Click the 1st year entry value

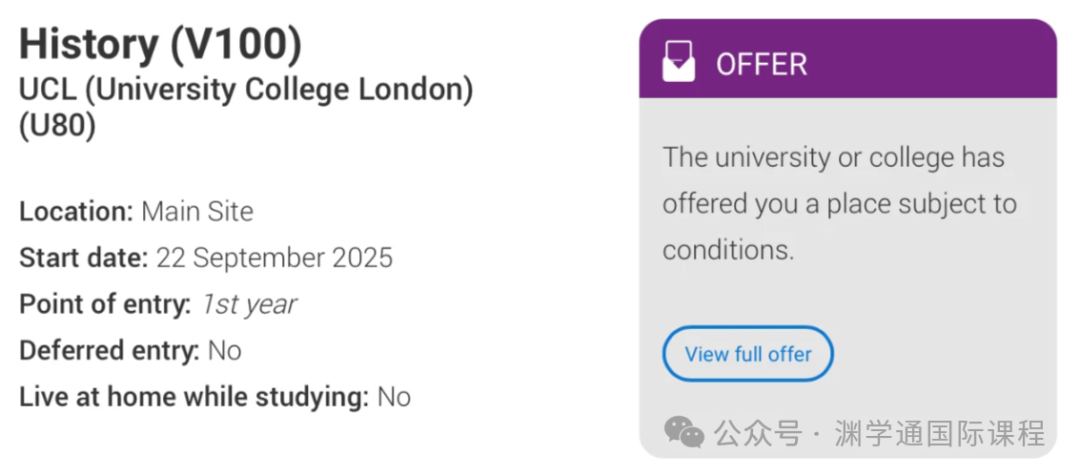coord(249,304)
